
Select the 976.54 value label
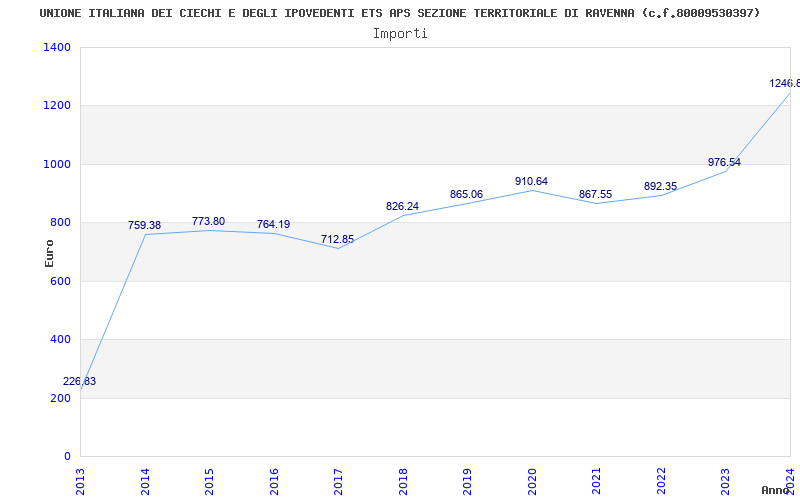[724, 163]
